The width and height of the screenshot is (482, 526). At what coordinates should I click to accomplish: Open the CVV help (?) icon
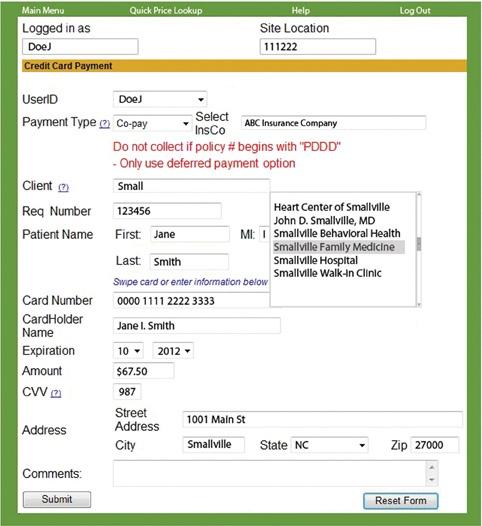coord(56,393)
